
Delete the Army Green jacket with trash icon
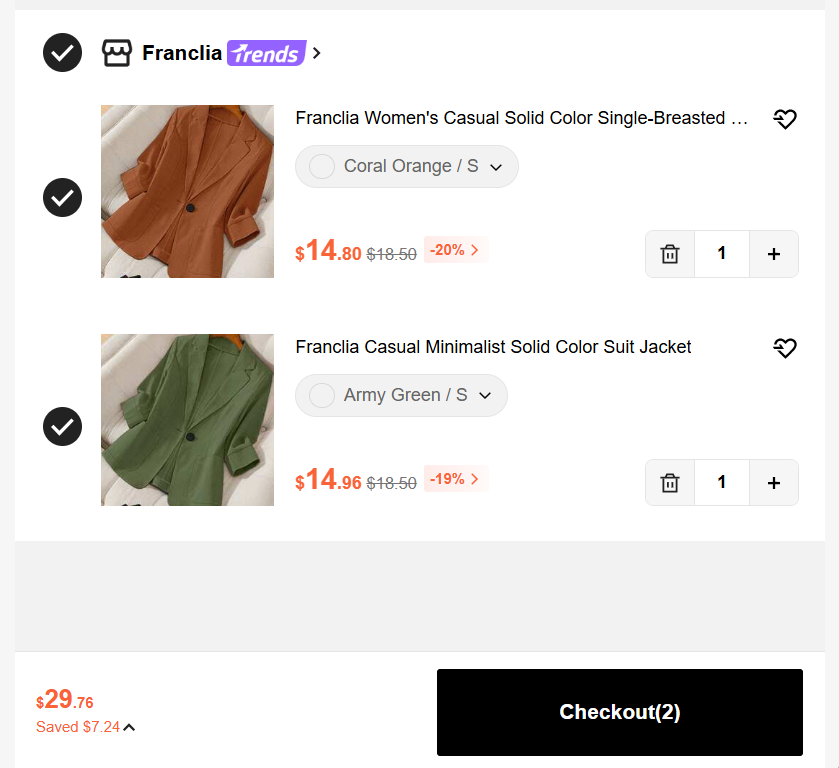(670, 483)
